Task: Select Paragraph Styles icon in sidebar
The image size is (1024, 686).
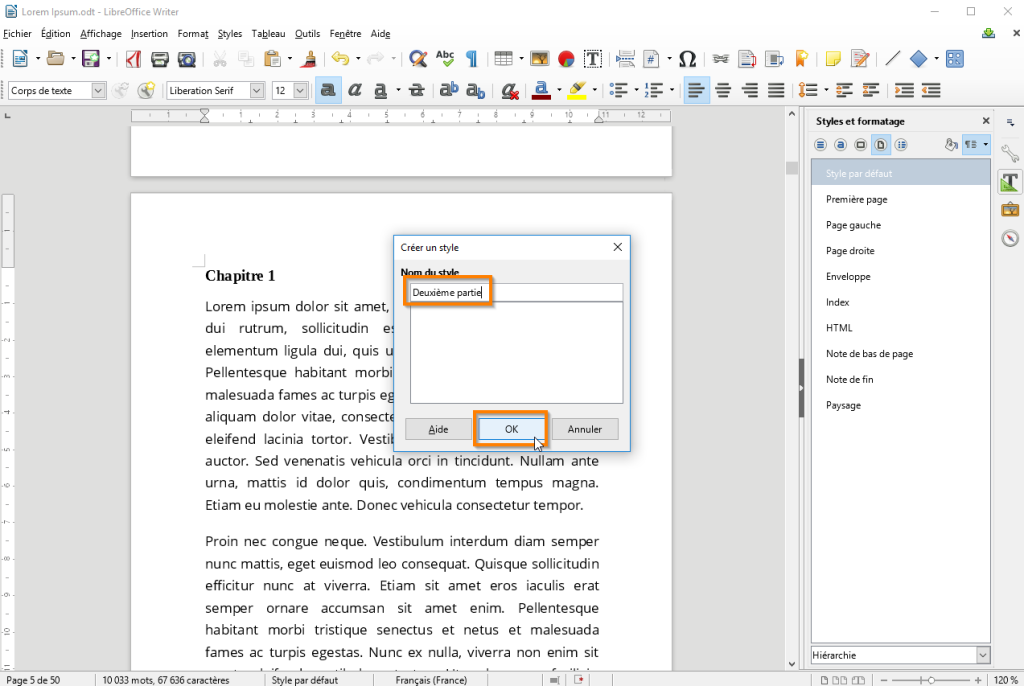Action: (820, 145)
